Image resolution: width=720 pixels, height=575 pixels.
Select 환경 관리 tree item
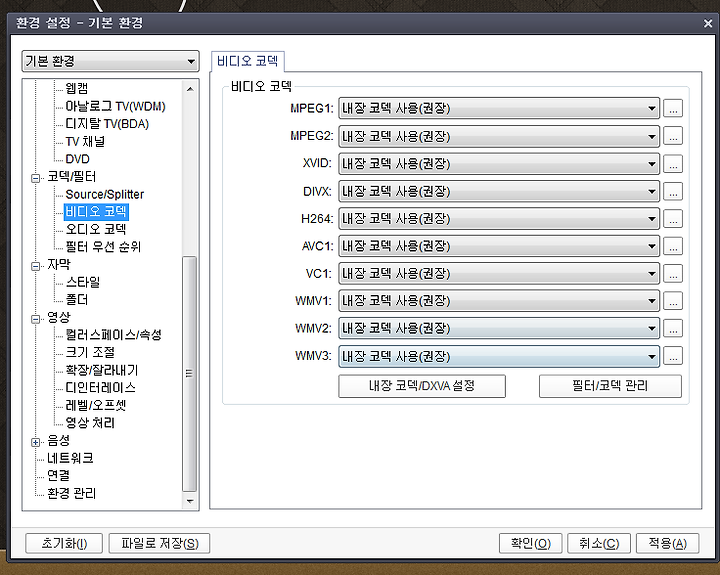tap(72, 493)
